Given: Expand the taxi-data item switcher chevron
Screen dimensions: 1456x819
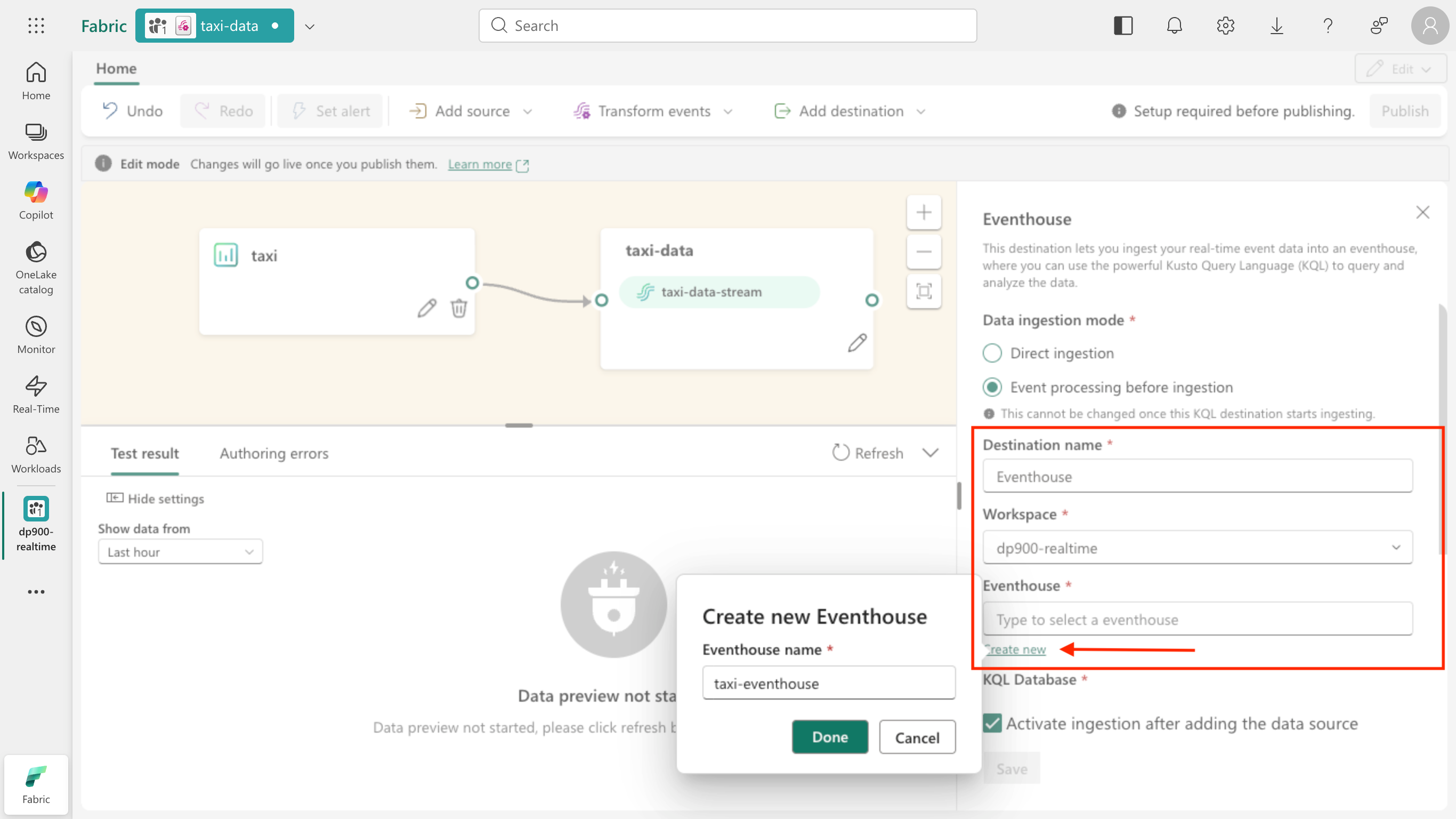Looking at the screenshot, I should pos(310,26).
